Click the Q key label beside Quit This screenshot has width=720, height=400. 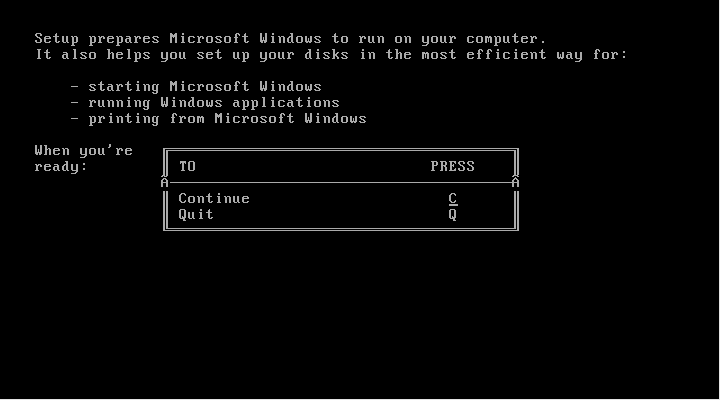(x=453, y=214)
